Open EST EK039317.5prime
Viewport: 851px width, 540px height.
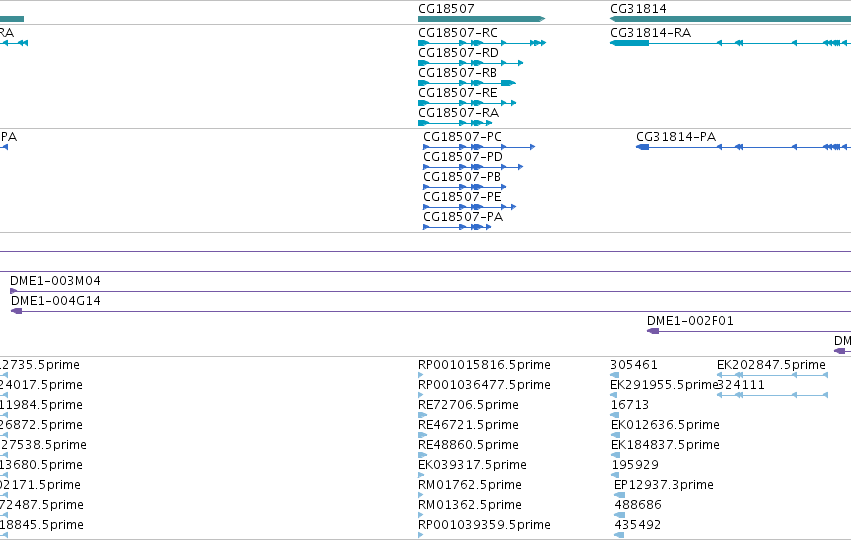tap(472, 466)
